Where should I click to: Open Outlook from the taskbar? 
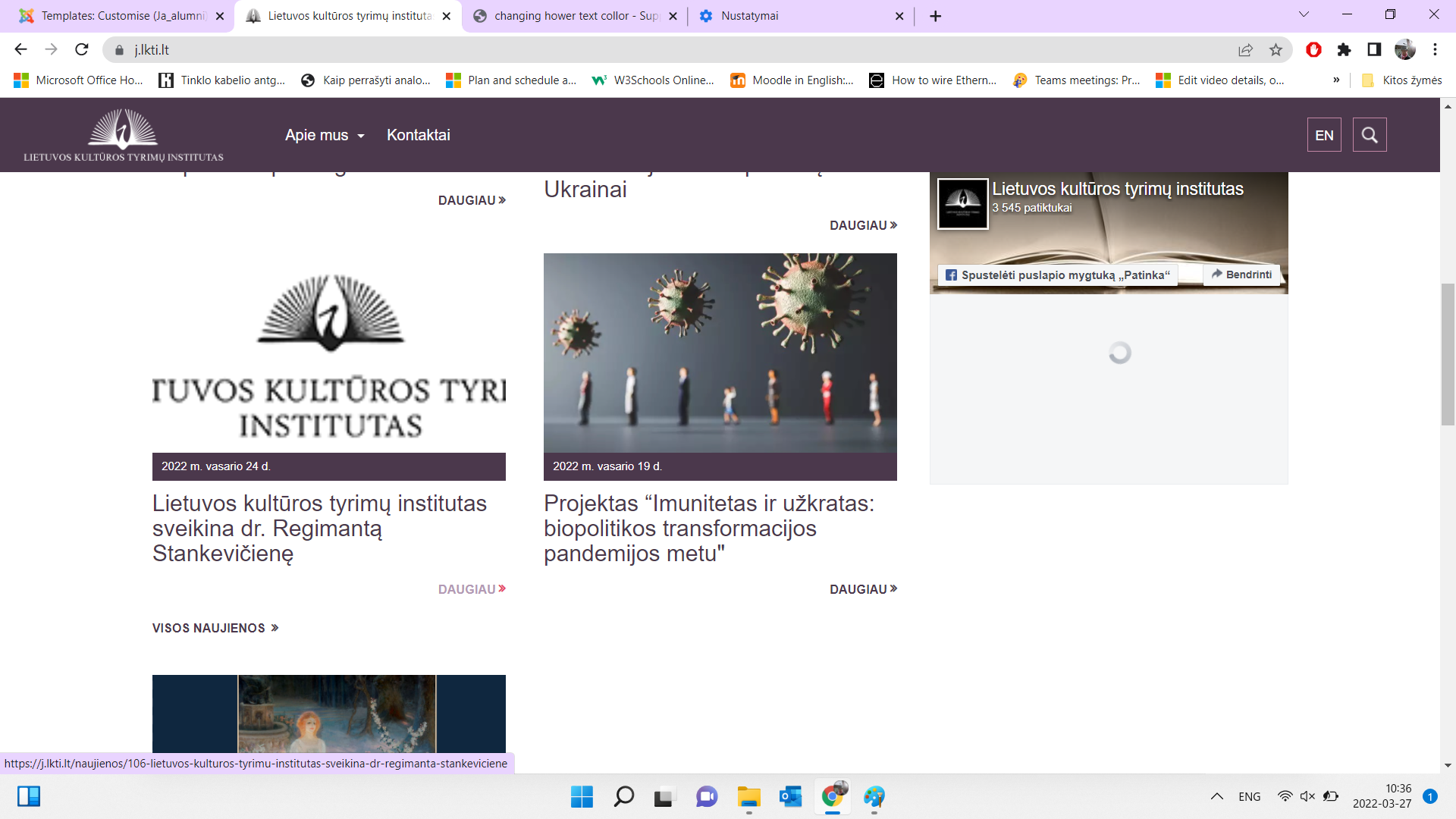coord(790,796)
